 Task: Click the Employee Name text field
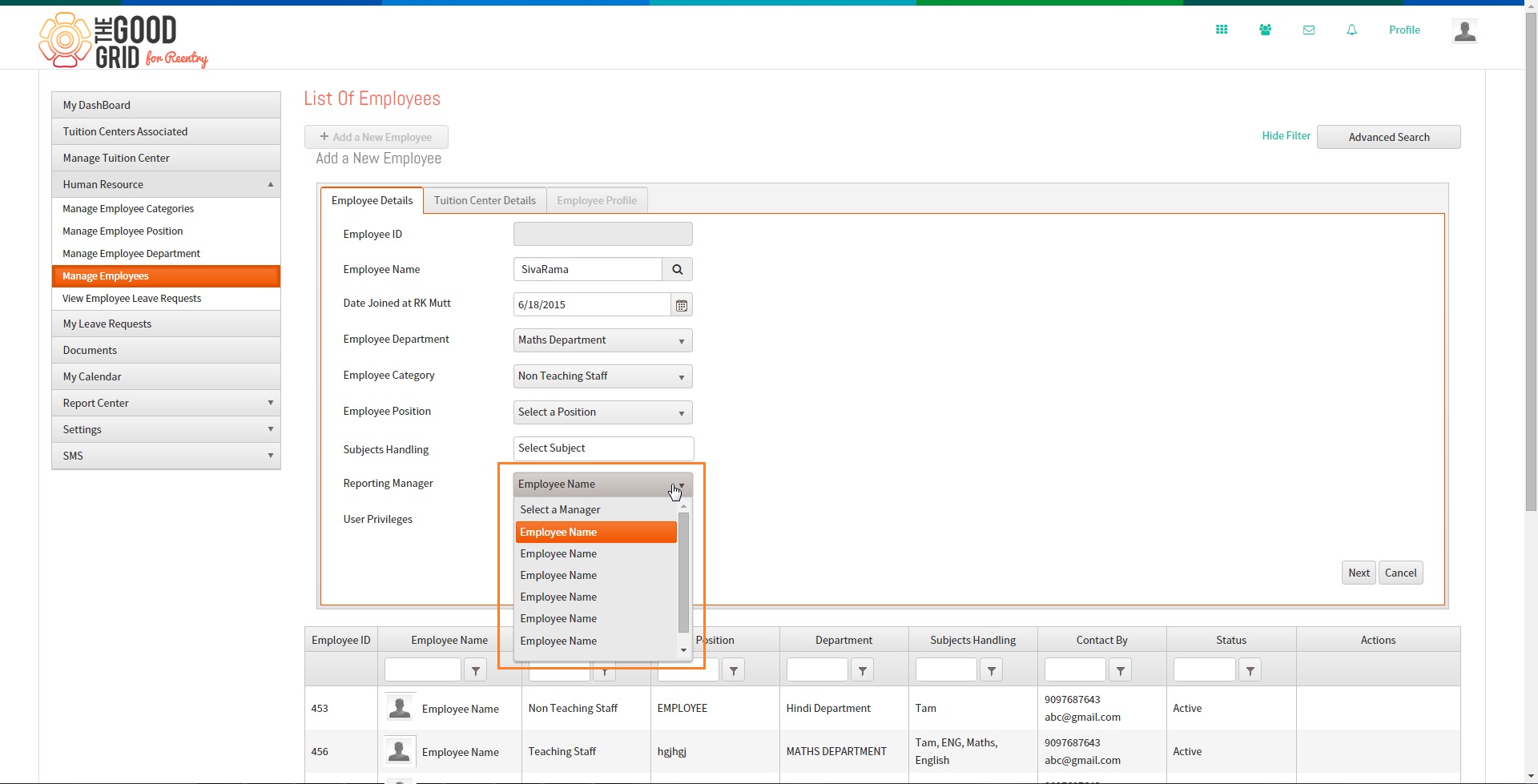click(588, 269)
